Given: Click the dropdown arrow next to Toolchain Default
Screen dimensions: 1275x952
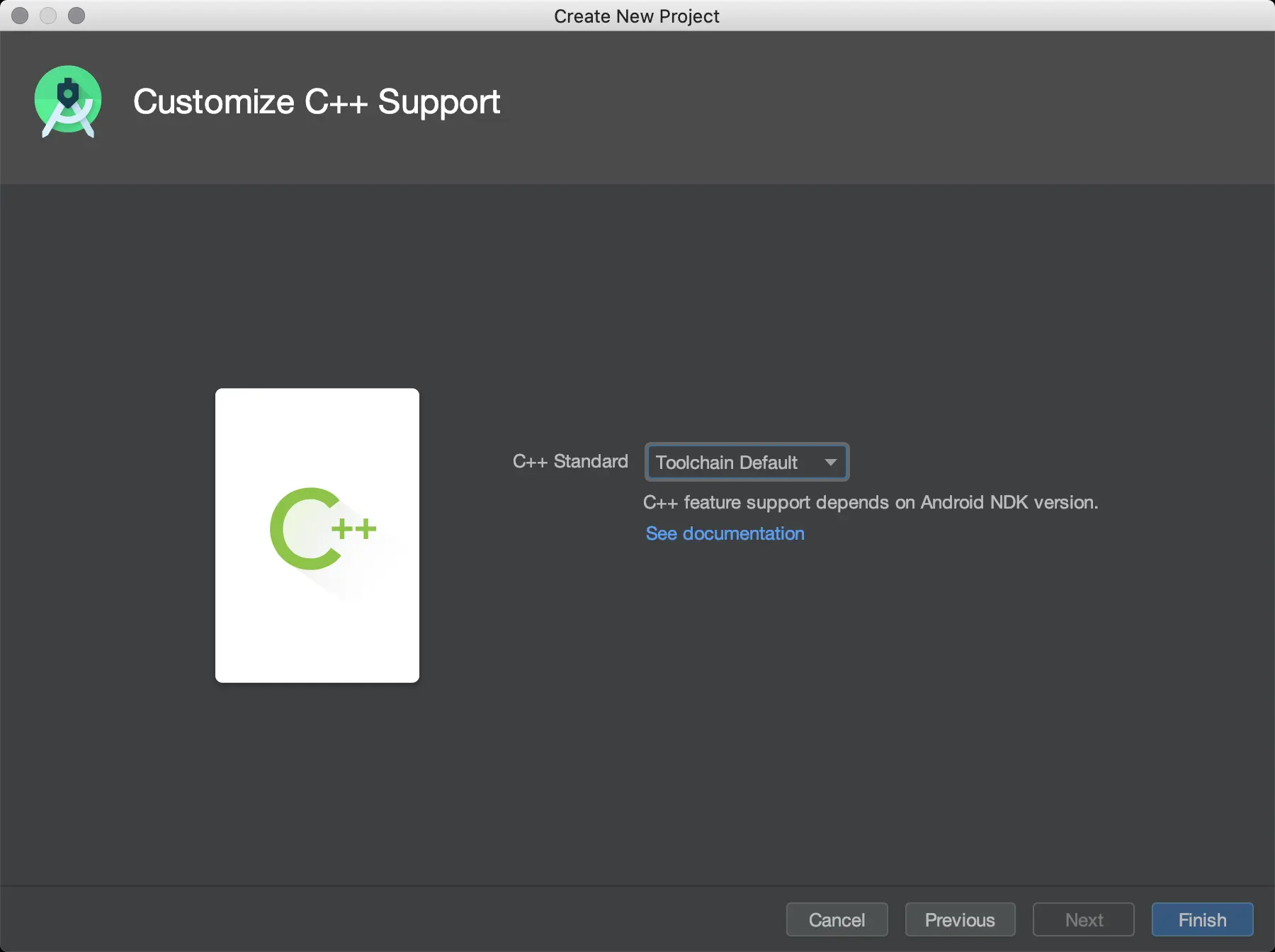Looking at the screenshot, I should [830, 462].
